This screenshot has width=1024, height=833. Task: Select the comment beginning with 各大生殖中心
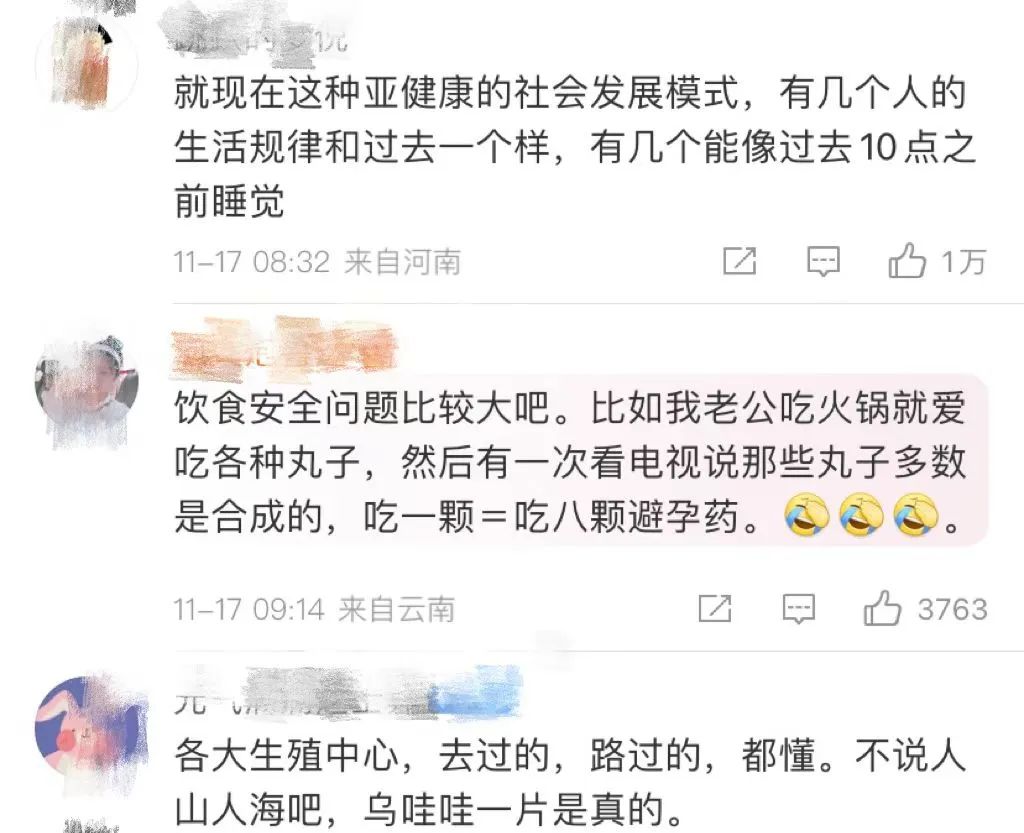coord(569,783)
